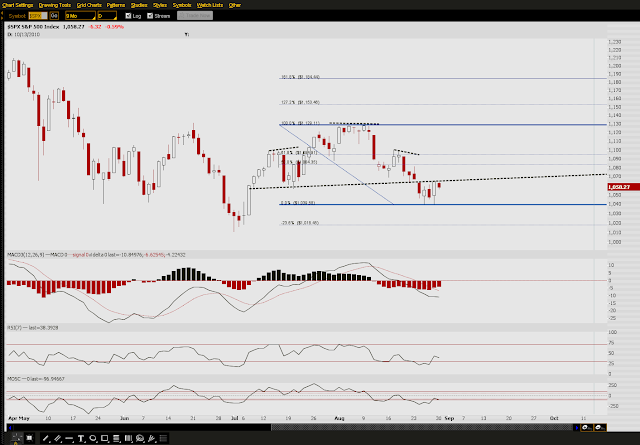Click the RSI study header label
The width and height of the screenshot is (640, 445).
click(33, 327)
